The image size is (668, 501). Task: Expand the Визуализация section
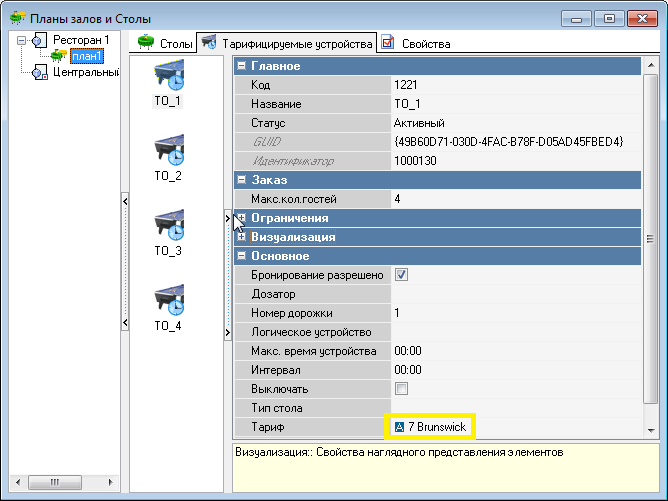[242, 237]
